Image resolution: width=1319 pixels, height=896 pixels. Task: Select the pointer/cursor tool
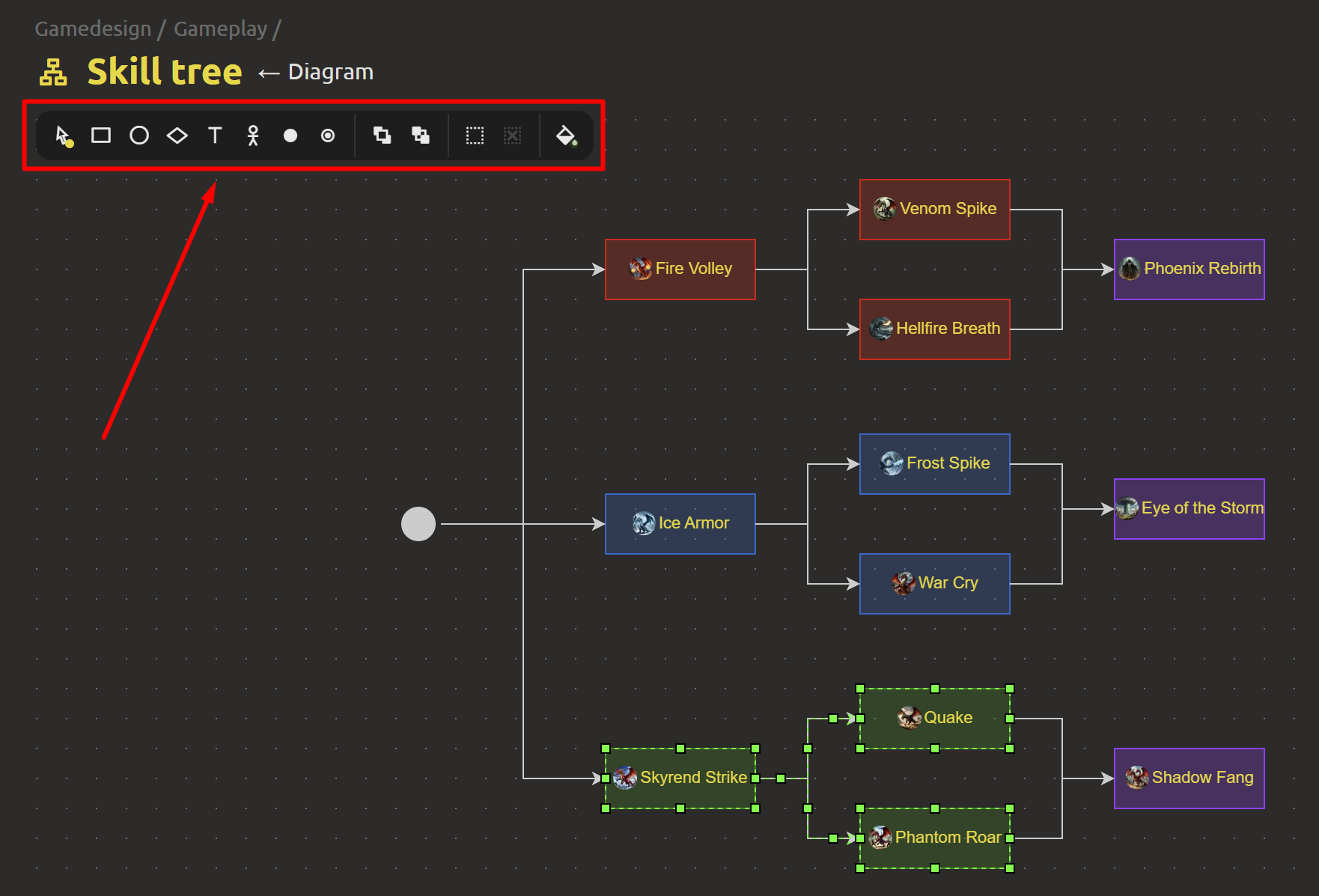[64, 135]
